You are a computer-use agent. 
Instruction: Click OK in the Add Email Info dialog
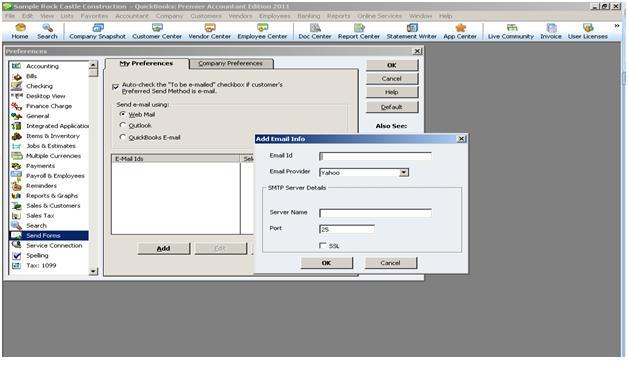326,263
